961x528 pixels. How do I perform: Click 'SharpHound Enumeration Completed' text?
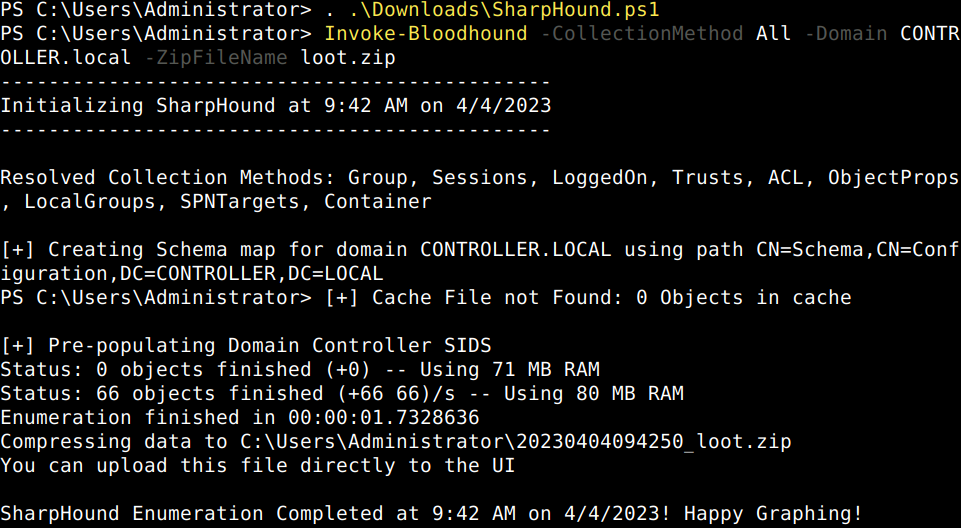point(192,513)
